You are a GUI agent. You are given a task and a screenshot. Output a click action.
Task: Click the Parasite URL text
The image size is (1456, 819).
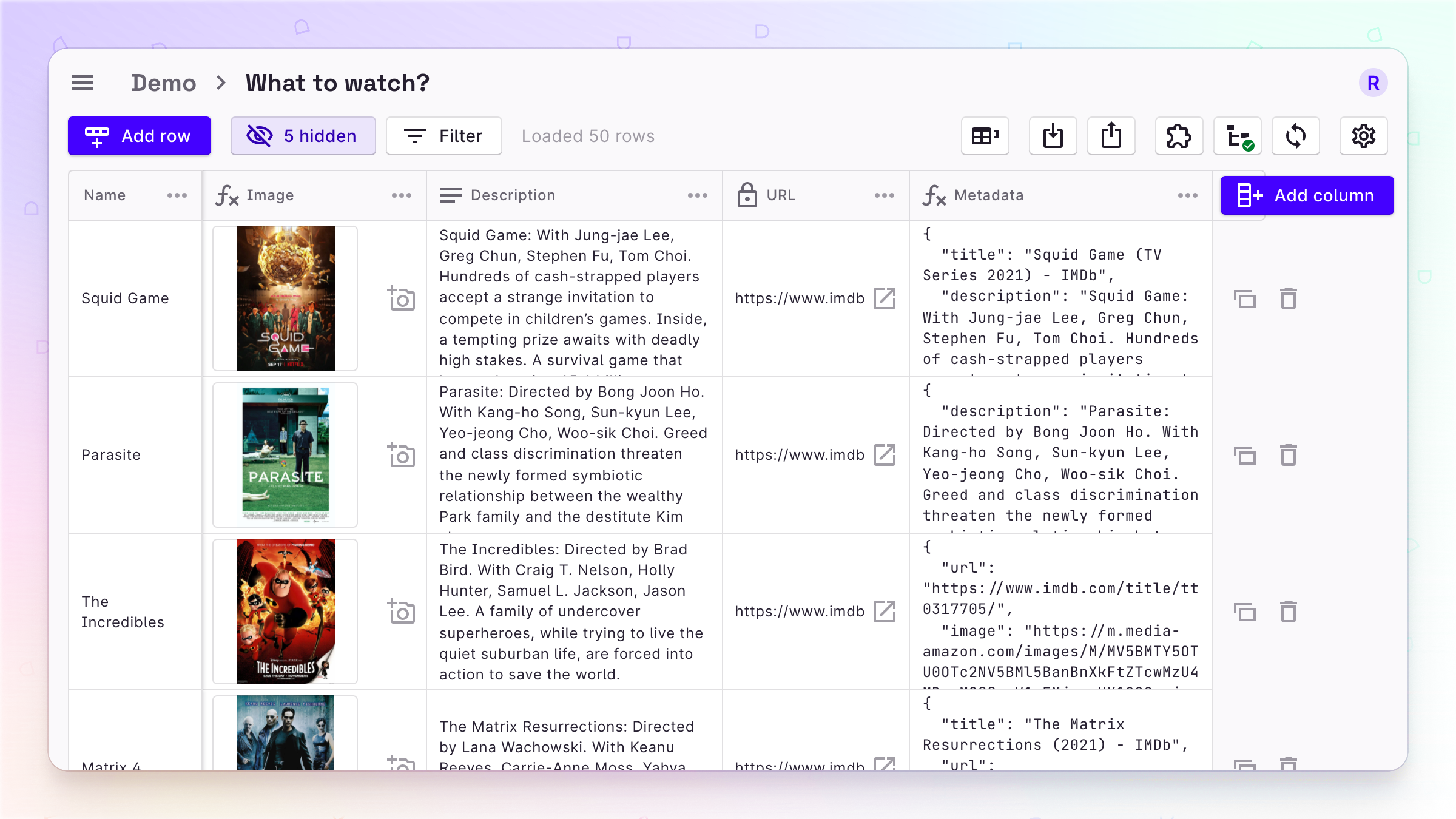[799, 455]
